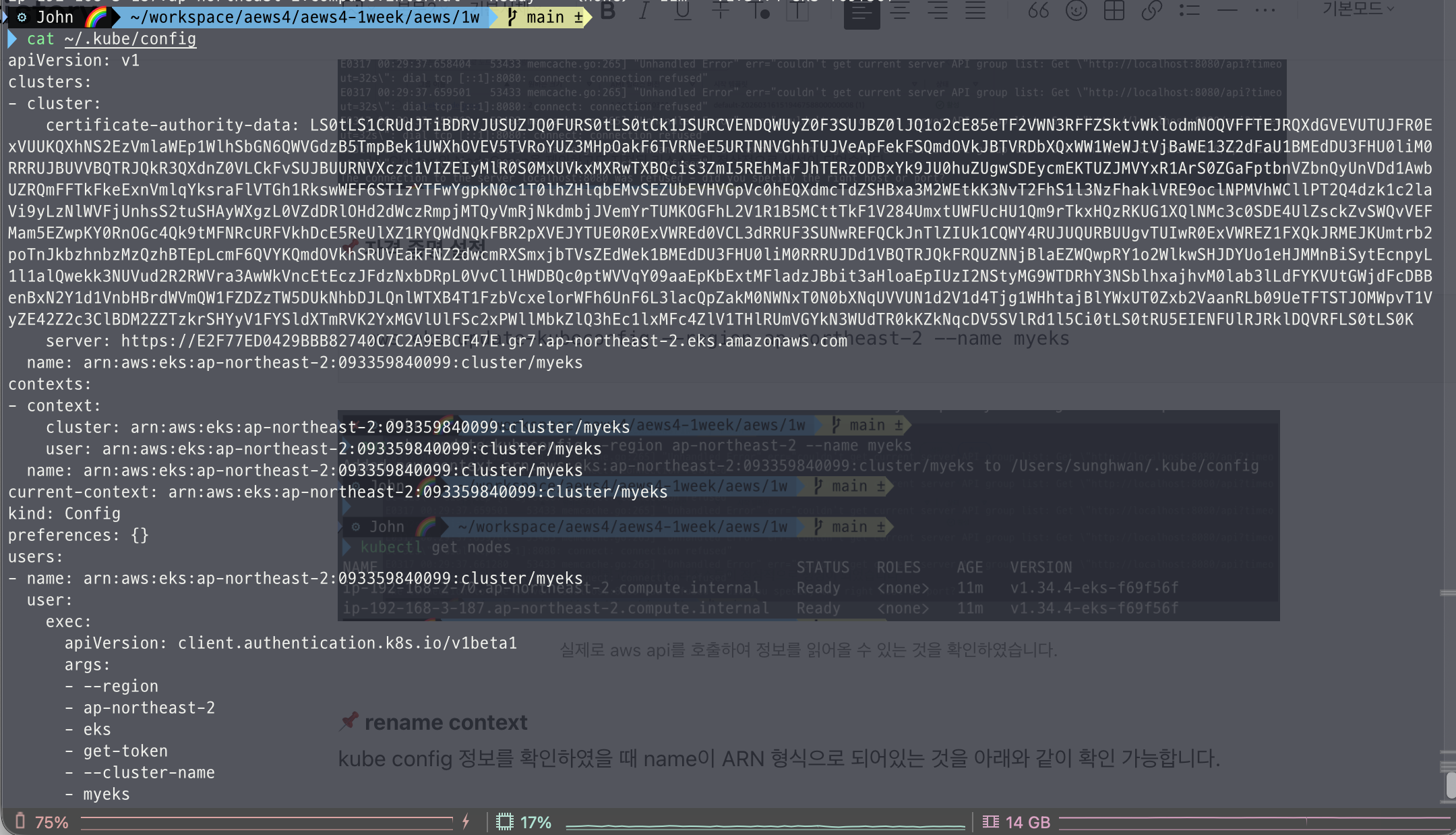
Task: Open the emoji picker
Action: click(1076, 10)
